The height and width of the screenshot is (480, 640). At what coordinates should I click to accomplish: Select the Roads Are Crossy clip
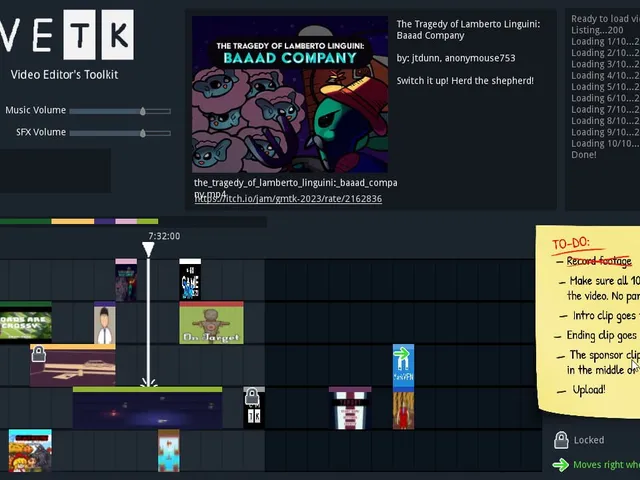point(25,322)
